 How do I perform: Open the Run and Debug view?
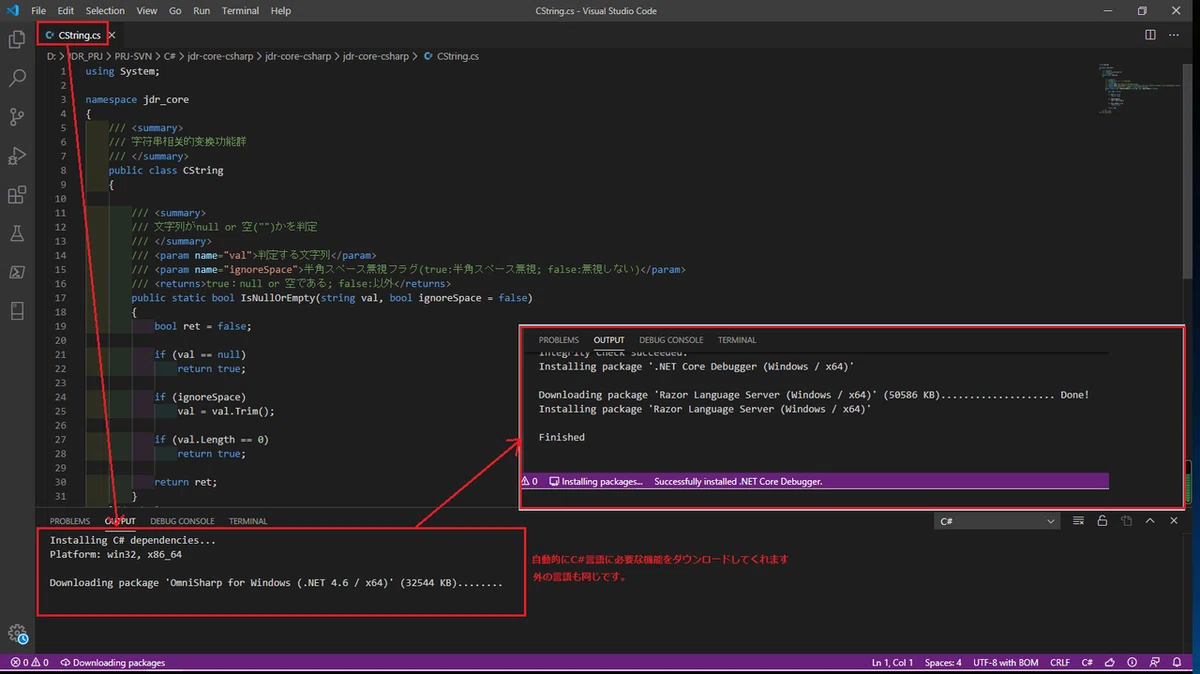(x=17, y=156)
